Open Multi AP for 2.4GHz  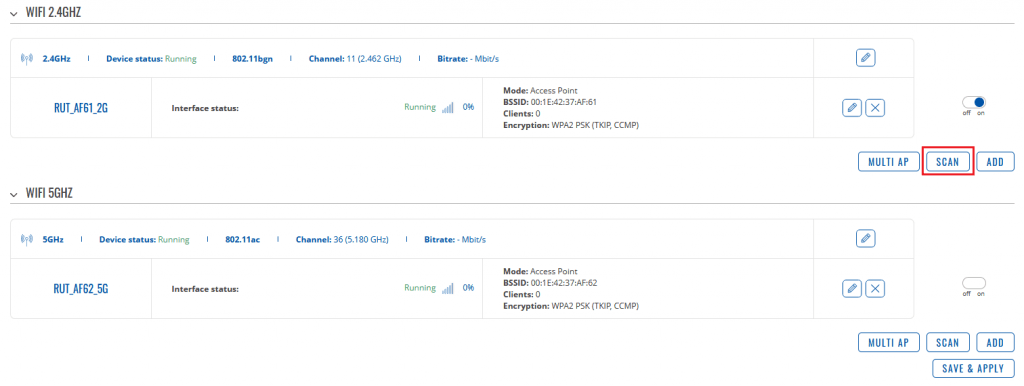pyautogui.click(x=889, y=162)
